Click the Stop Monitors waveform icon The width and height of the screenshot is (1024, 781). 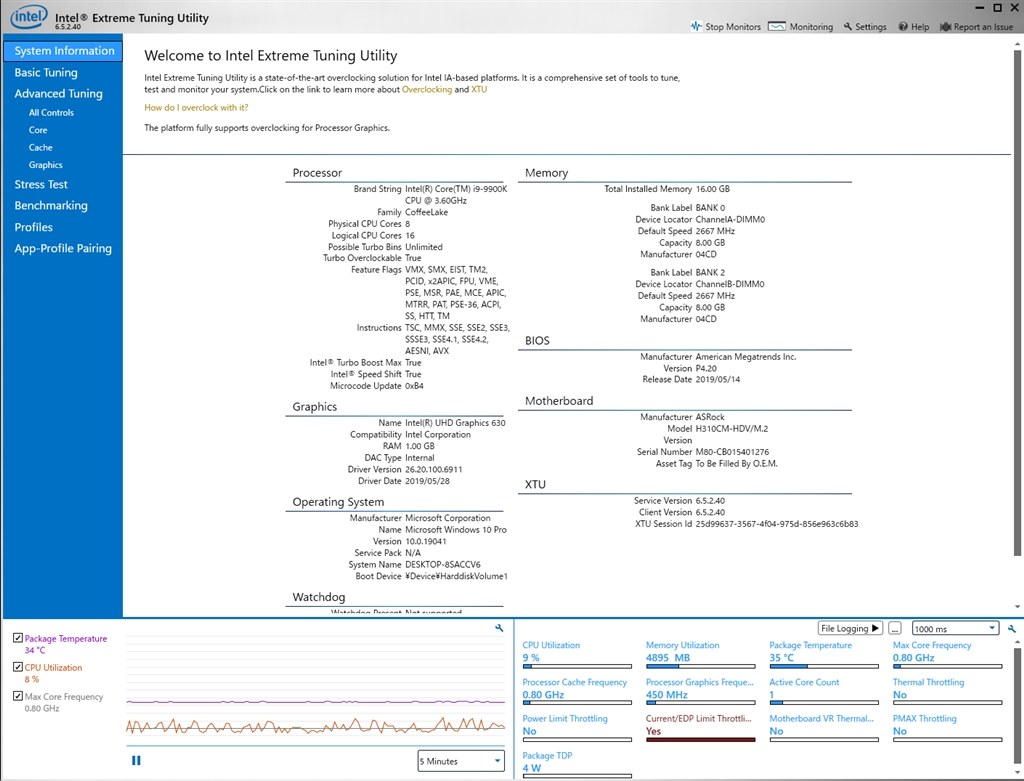click(696, 26)
